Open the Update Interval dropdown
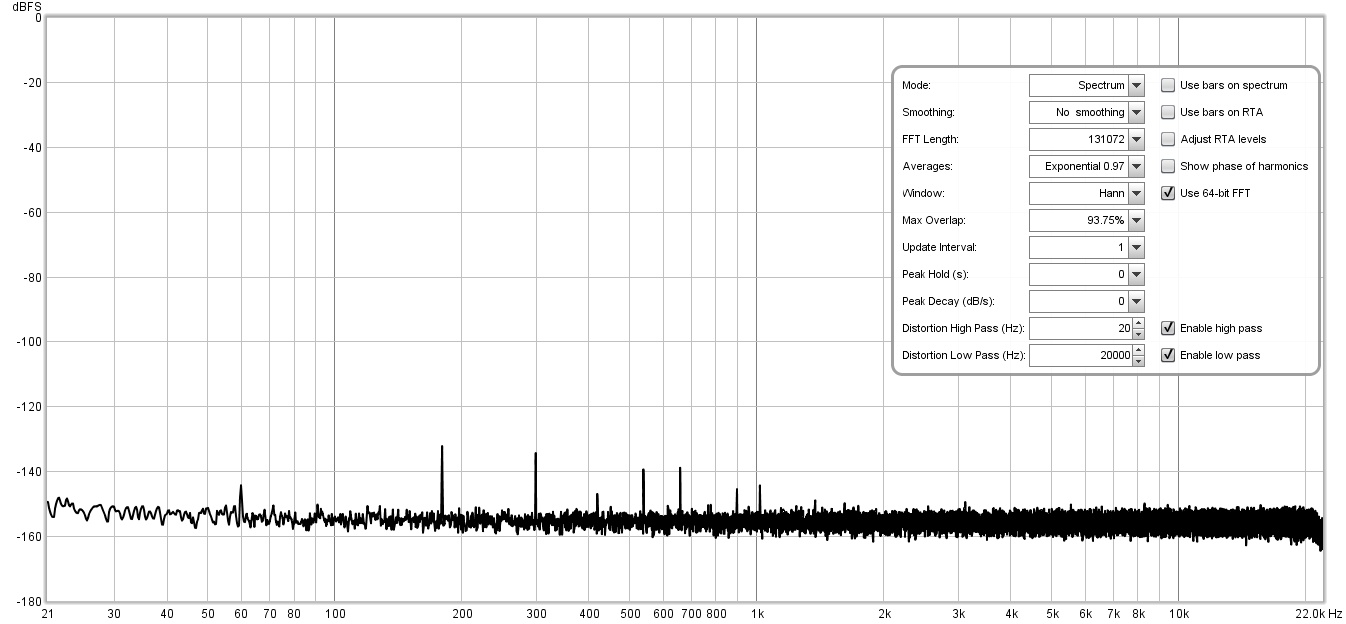The width and height of the screenshot is (1346, 624). (1136, 248)
